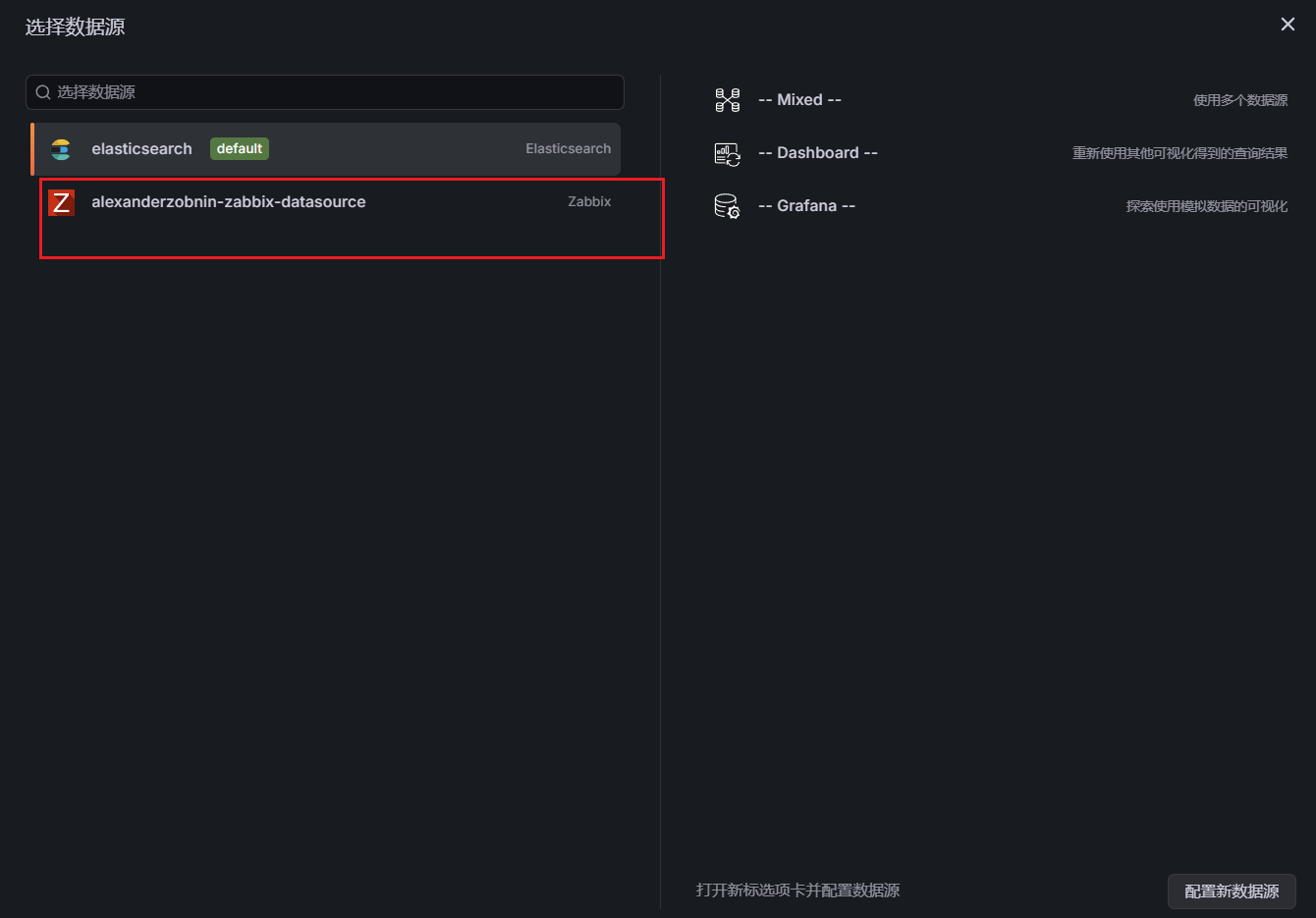This screenshot has width=1316, height=918.
Task: Select the -- Mixed -- option
Action: coord(799,100)
